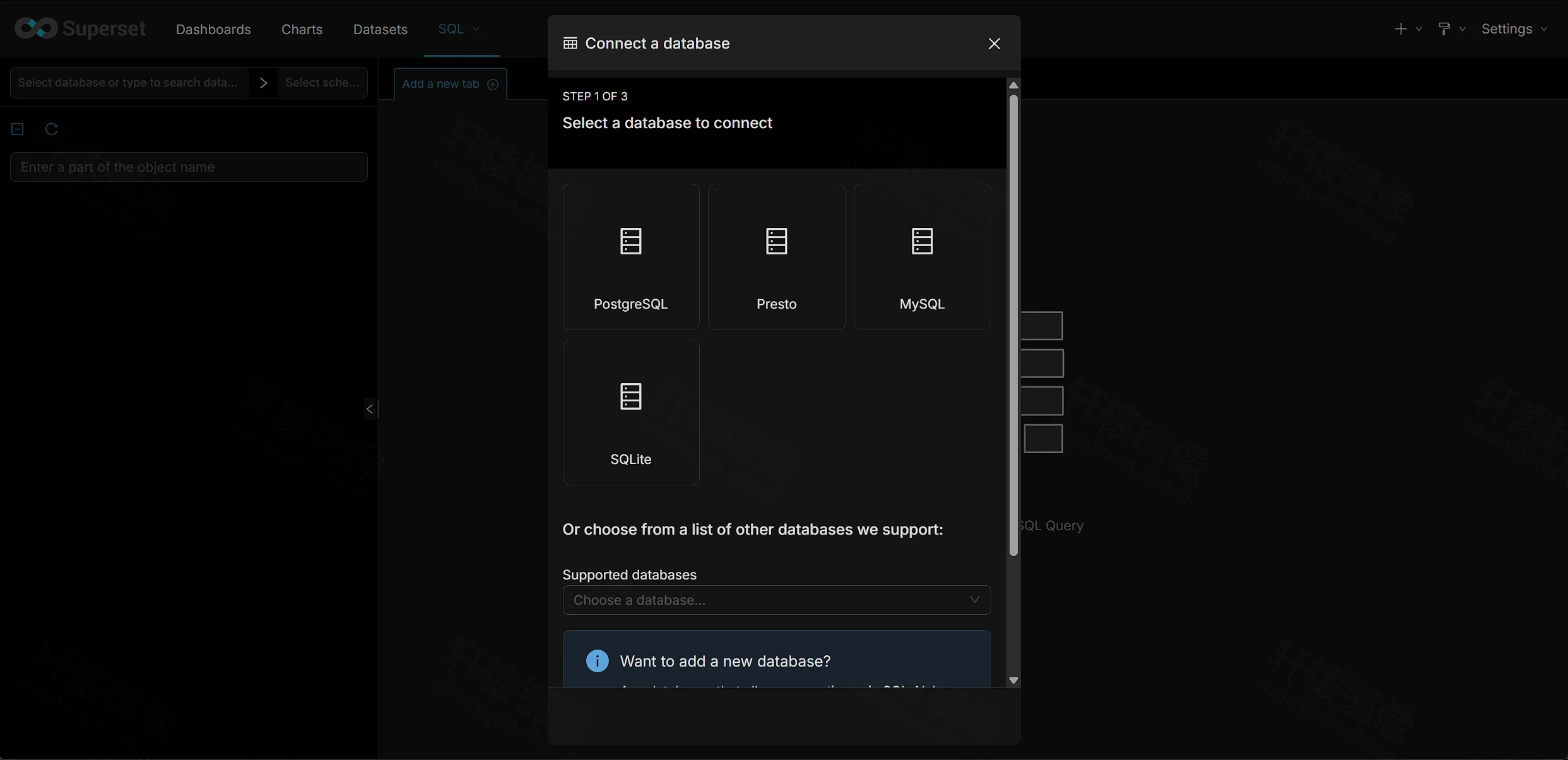Click the Add a new tab button
Screen dimensions: 1568x760
point(450,84)
